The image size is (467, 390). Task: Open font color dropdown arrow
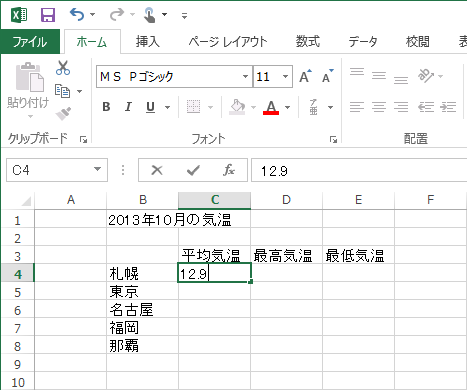288,107
